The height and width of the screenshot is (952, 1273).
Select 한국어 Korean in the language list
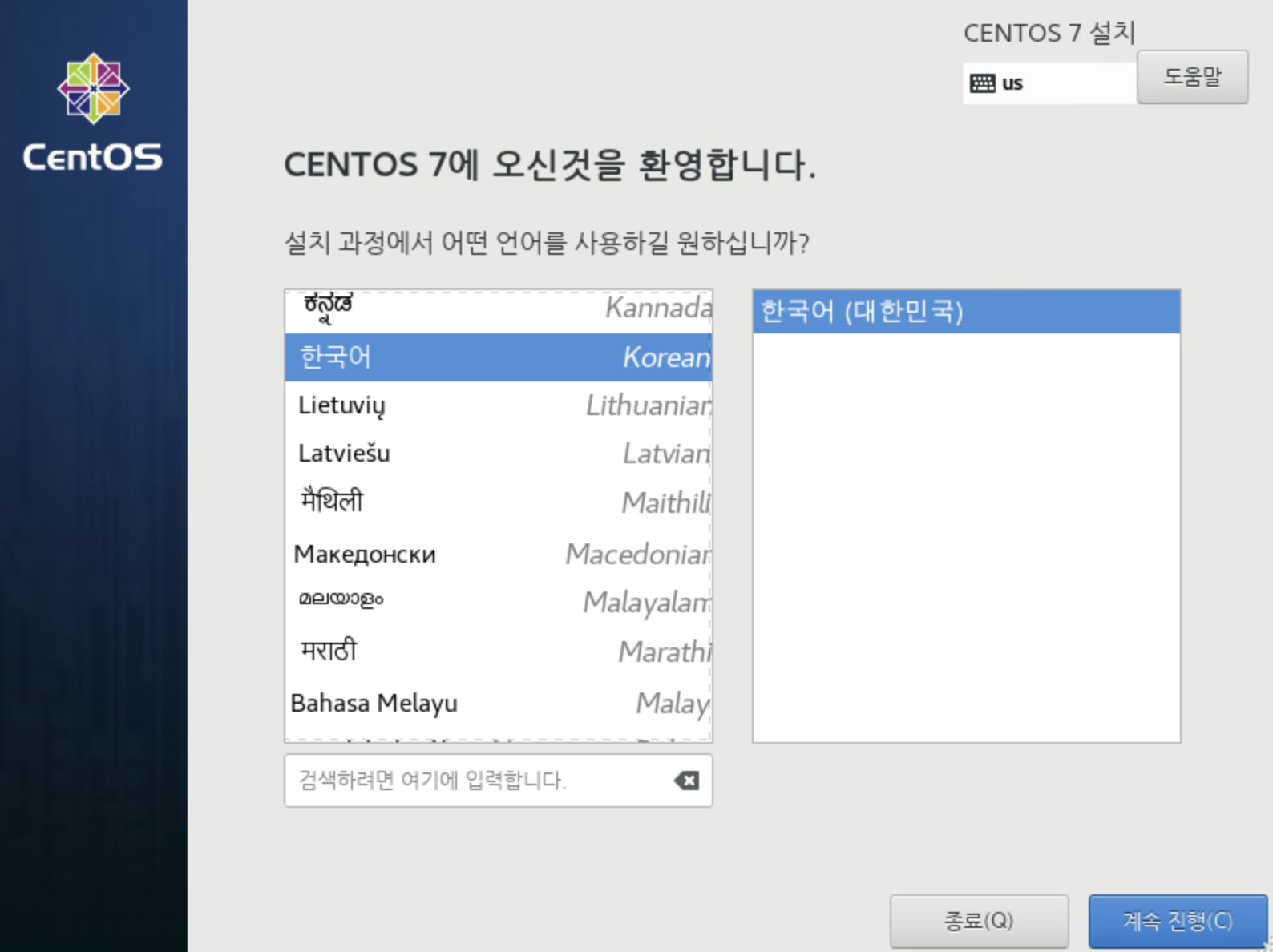(498, 357)
